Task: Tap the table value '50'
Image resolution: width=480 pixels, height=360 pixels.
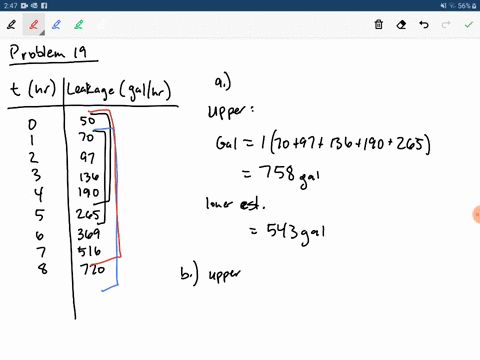Action: point(87,120)
